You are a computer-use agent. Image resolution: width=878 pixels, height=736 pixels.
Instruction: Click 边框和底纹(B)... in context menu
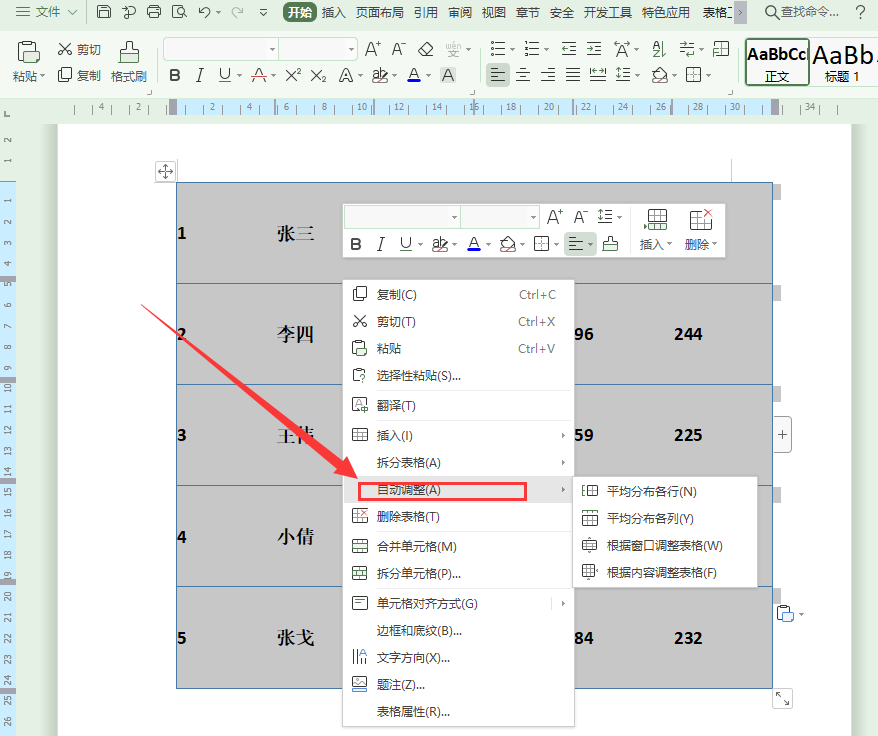pyautogui.click(x=458, y=631)
